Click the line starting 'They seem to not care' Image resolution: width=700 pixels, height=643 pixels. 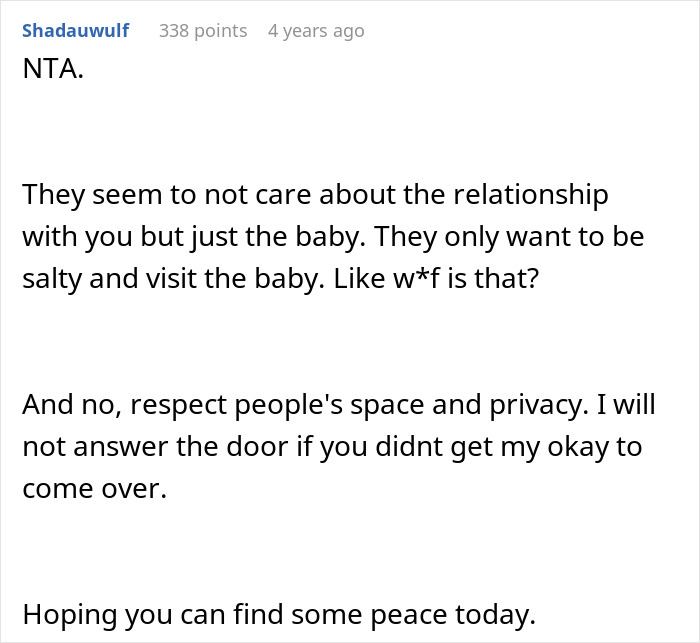point(316,194)
